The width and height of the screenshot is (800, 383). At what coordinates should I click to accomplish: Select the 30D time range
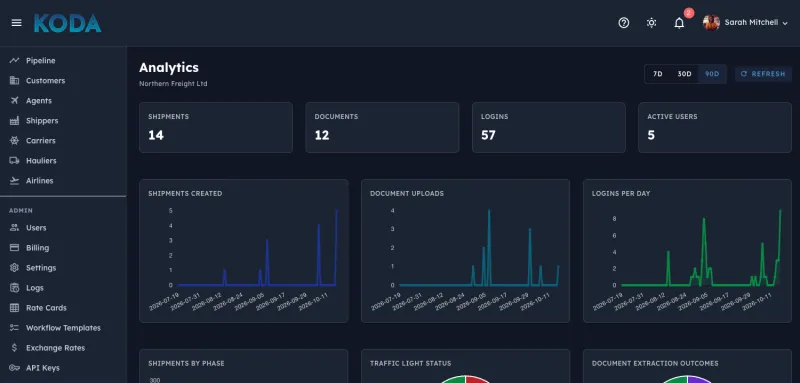click(x=684, y=74)
